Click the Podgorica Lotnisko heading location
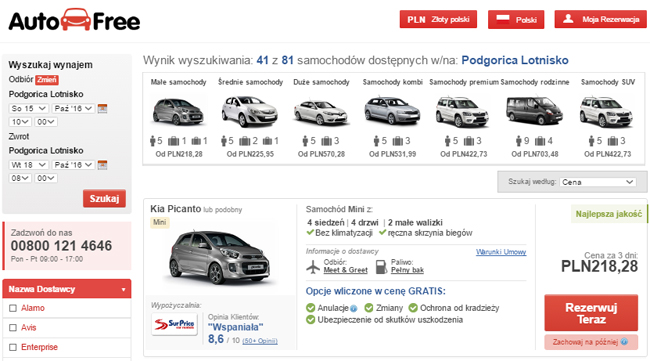 pyautogui.click(x=515, y=61)
